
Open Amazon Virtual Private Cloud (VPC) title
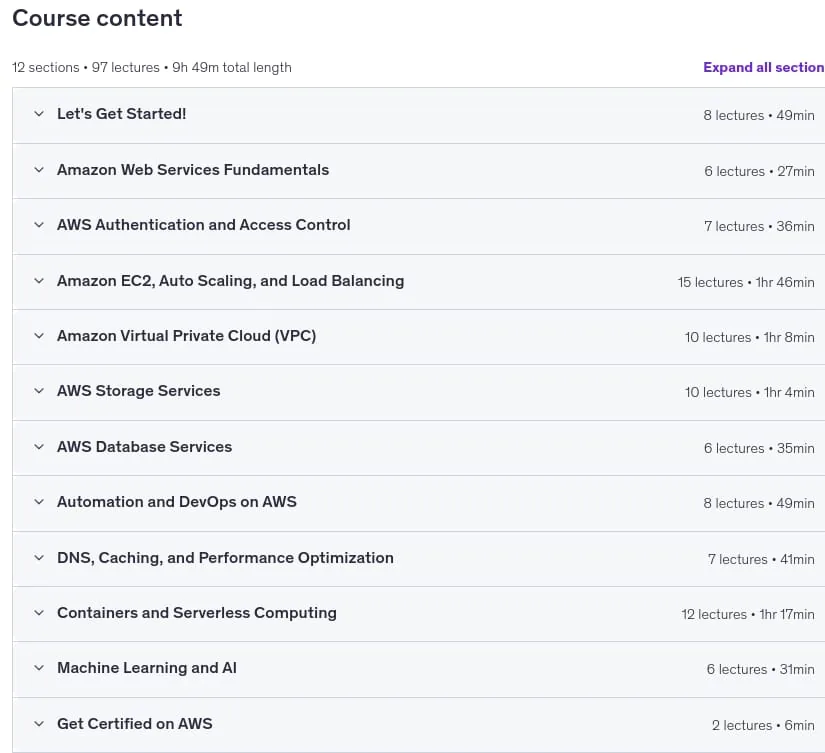[187, 336]
